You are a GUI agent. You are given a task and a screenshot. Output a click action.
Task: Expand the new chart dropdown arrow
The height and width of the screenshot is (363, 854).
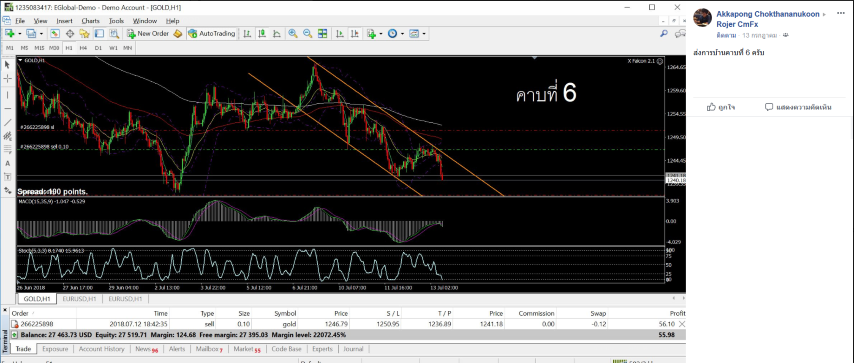point(19,34)
